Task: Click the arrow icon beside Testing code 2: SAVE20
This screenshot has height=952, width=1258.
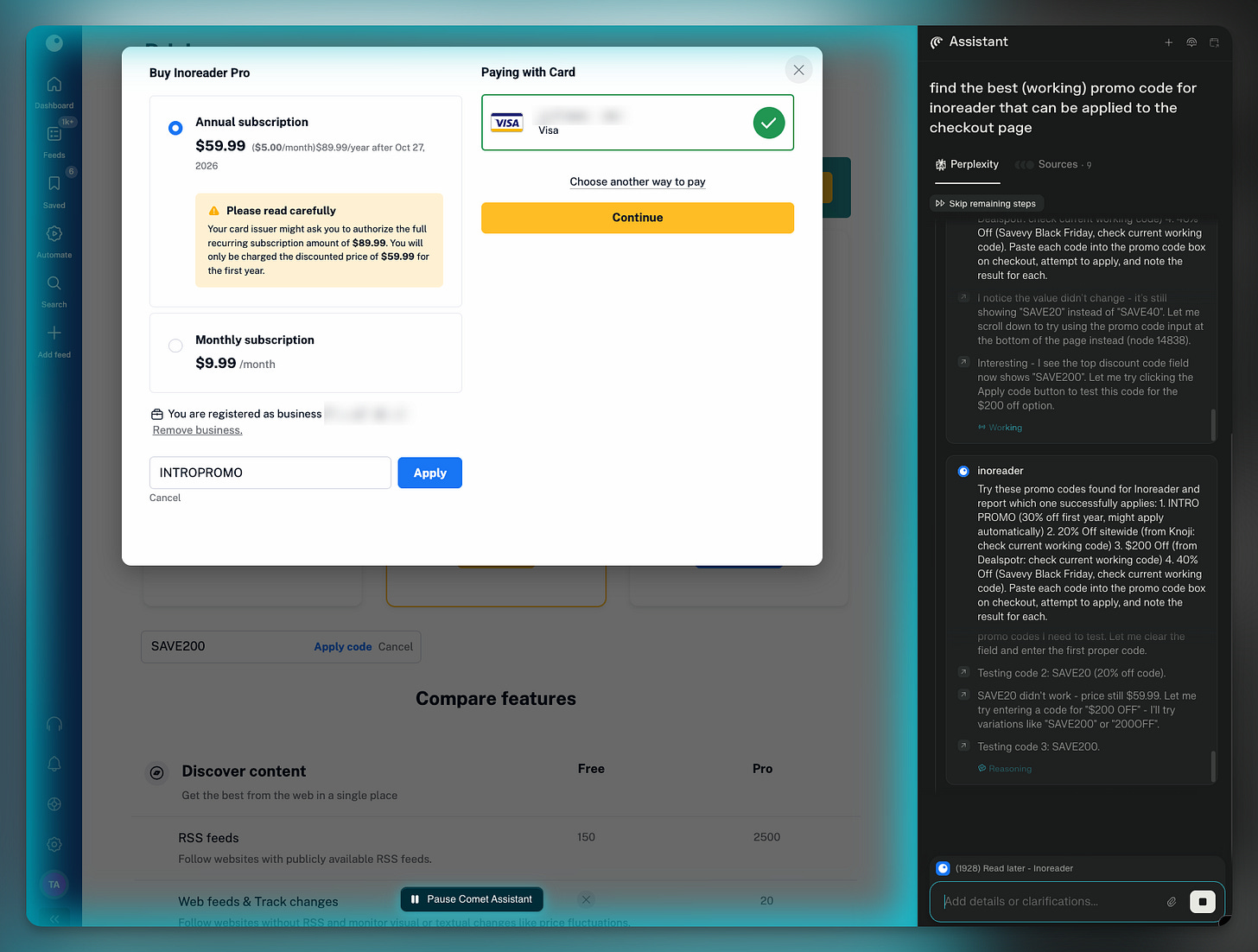Action: (963, 671)
